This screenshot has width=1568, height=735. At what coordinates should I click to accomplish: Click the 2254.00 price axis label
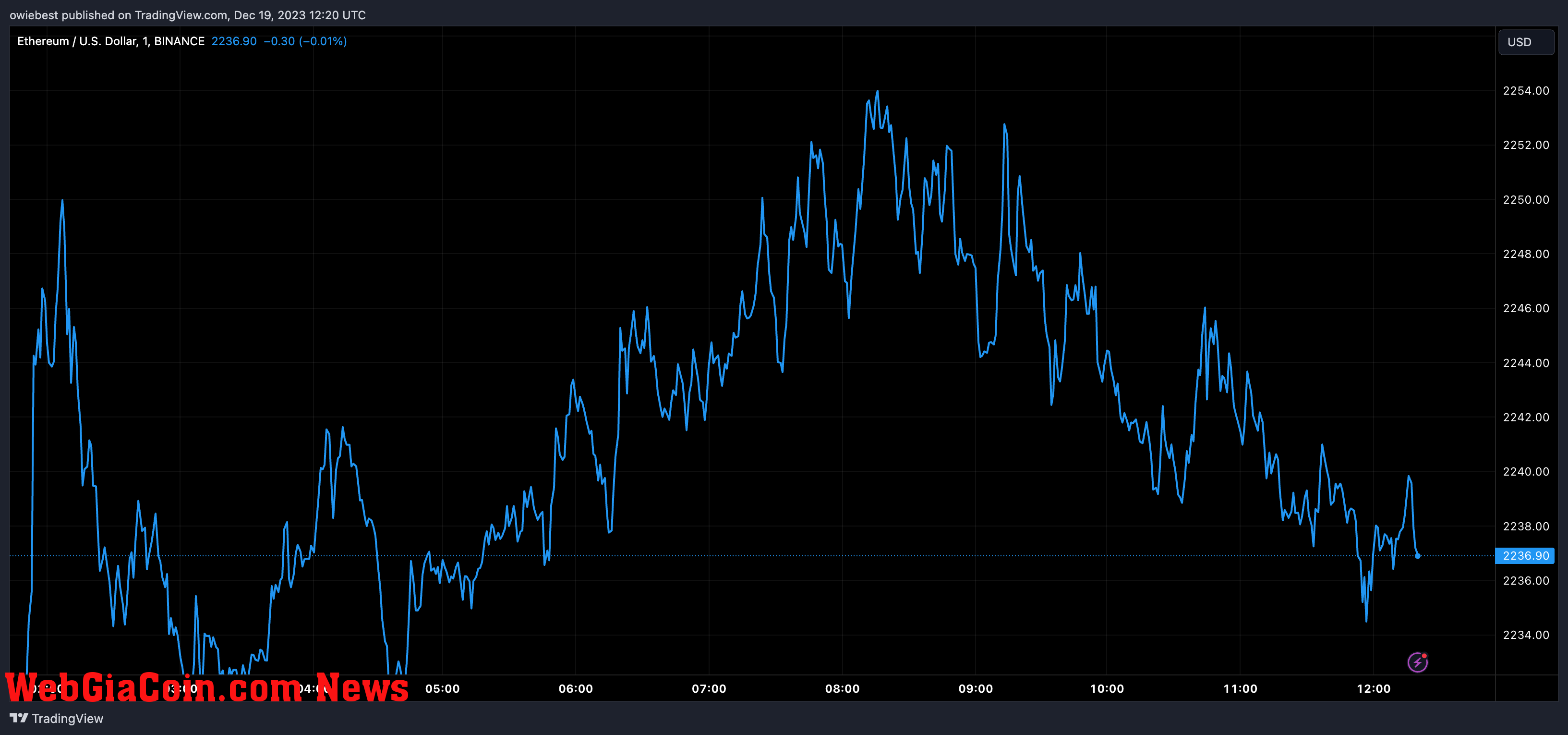1526,91
